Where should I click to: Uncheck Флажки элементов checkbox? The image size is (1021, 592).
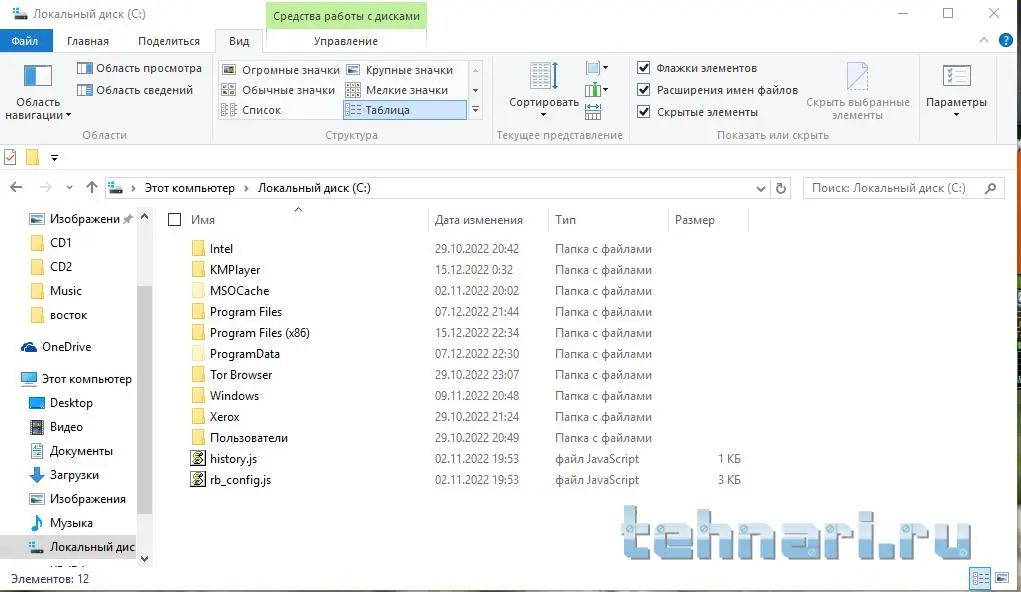[x=643, y=68]
